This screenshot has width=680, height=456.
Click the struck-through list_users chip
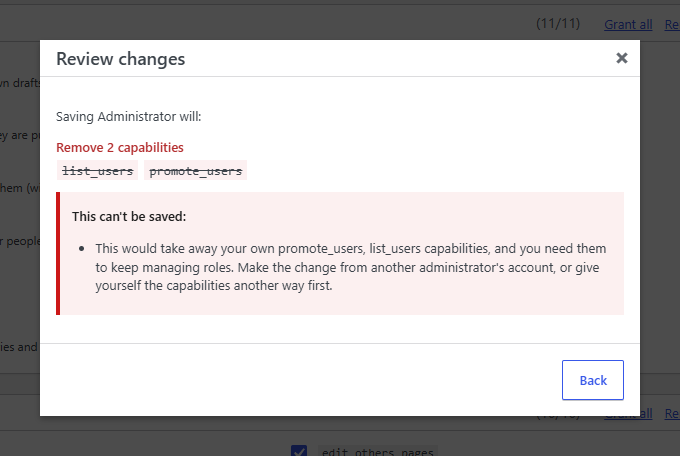click(x=98, y=171)
